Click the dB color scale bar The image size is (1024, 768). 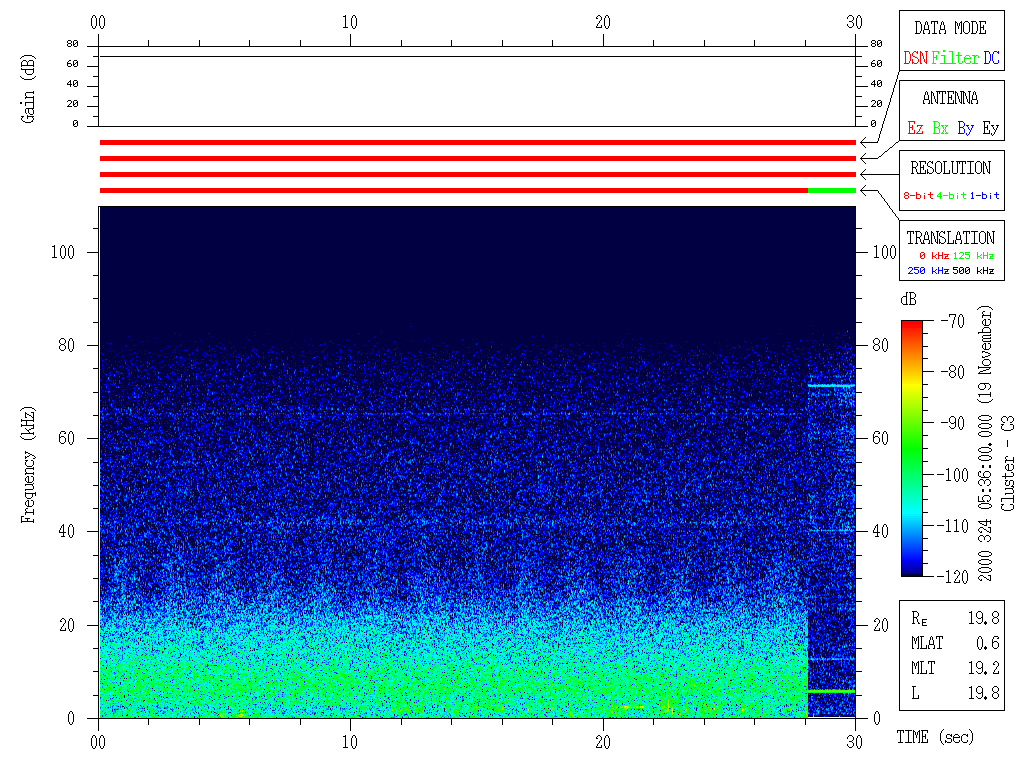[x=912, y=448]
